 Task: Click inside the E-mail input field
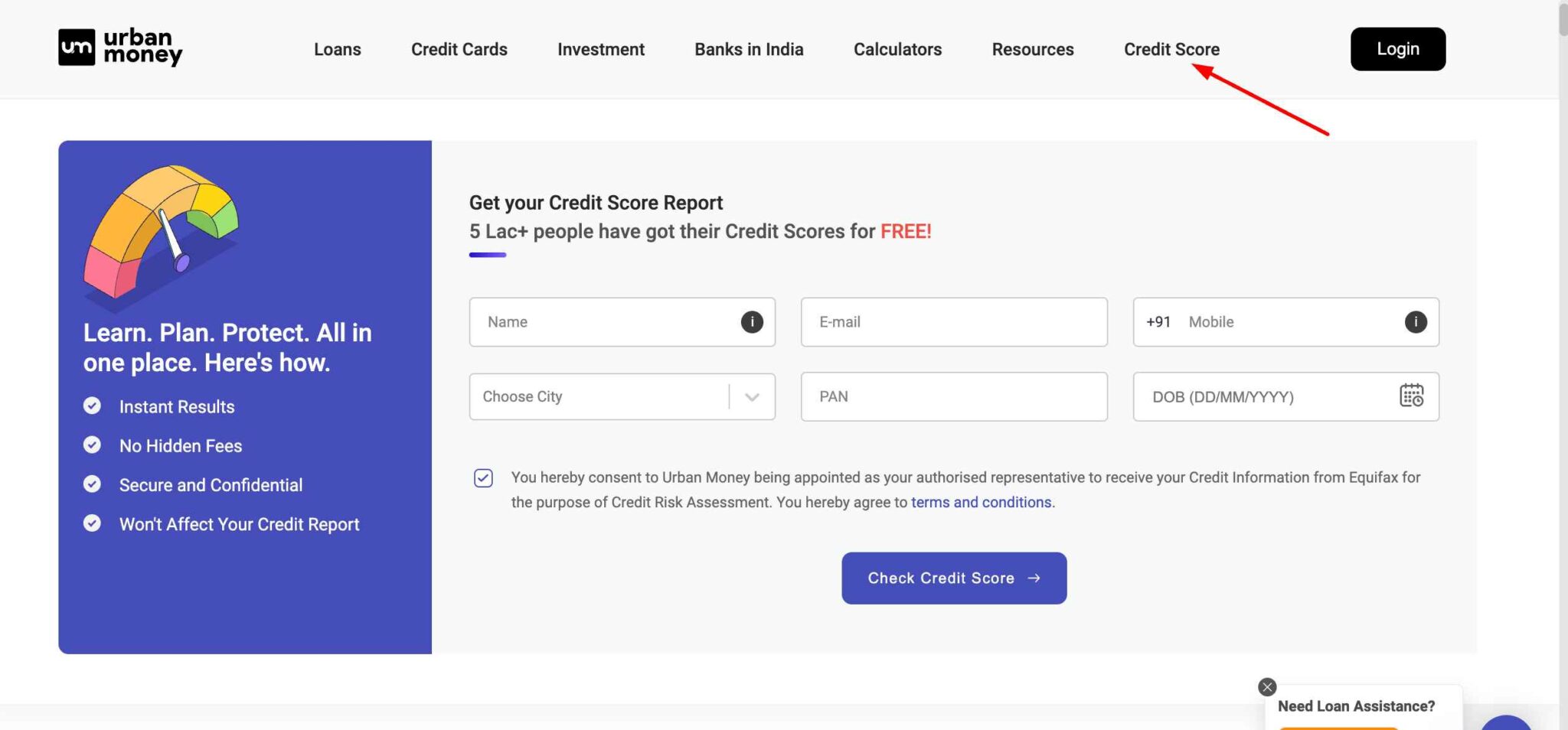953,322
